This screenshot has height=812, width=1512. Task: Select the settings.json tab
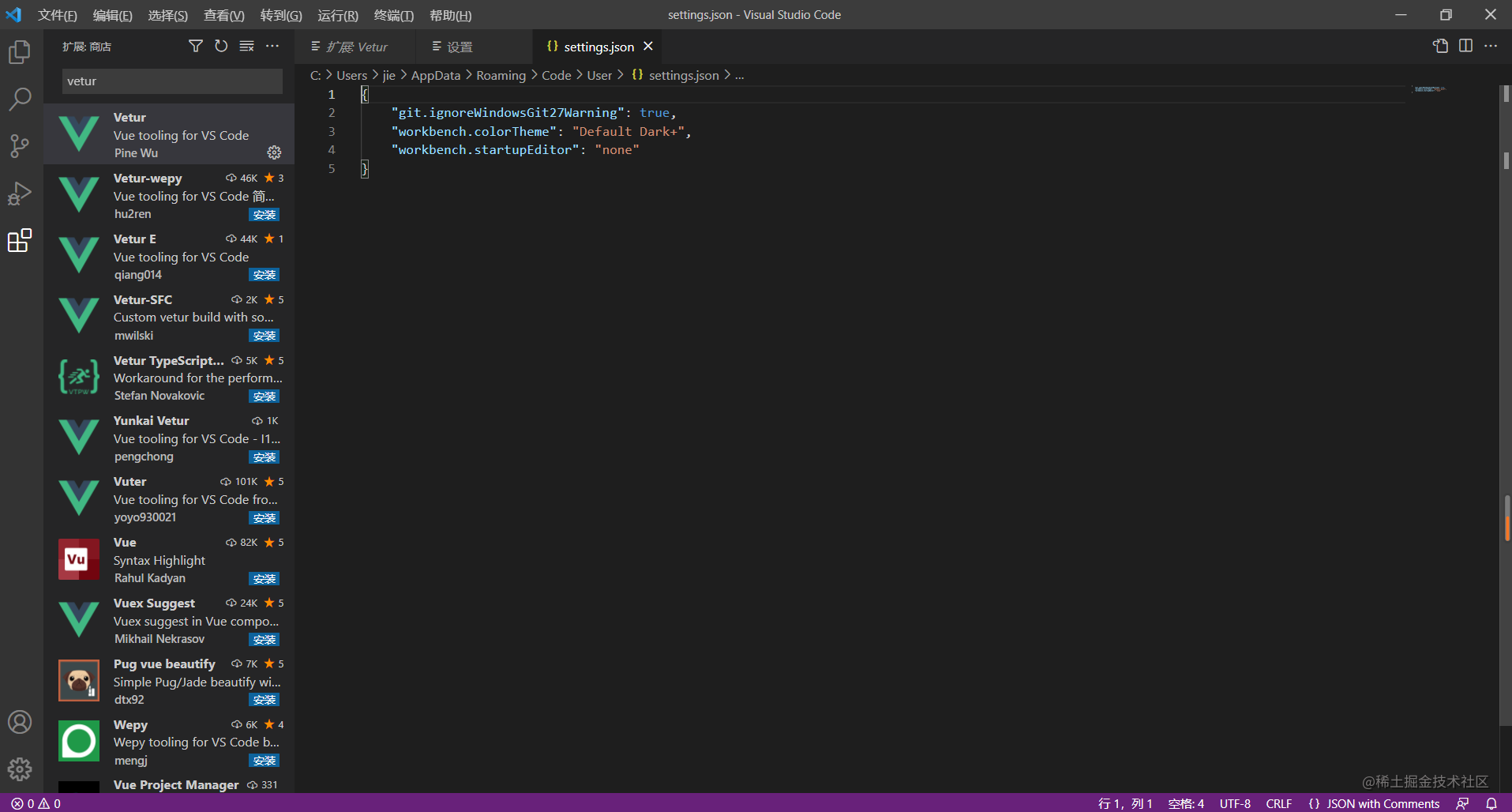pyautogui.click(x=598, y=47)
